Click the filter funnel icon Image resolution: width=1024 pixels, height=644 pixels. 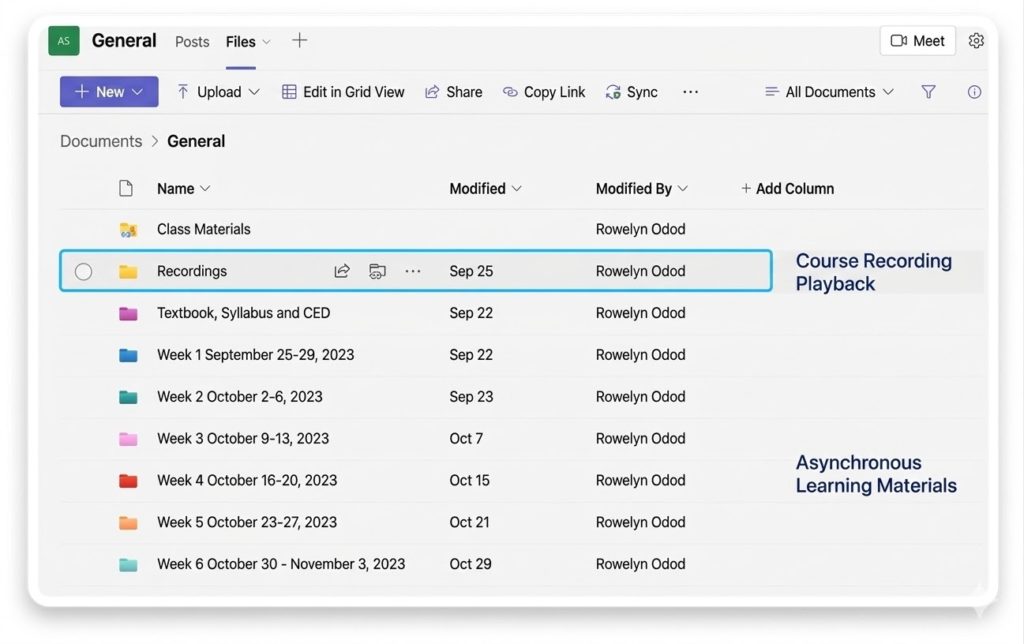(928, 92)
